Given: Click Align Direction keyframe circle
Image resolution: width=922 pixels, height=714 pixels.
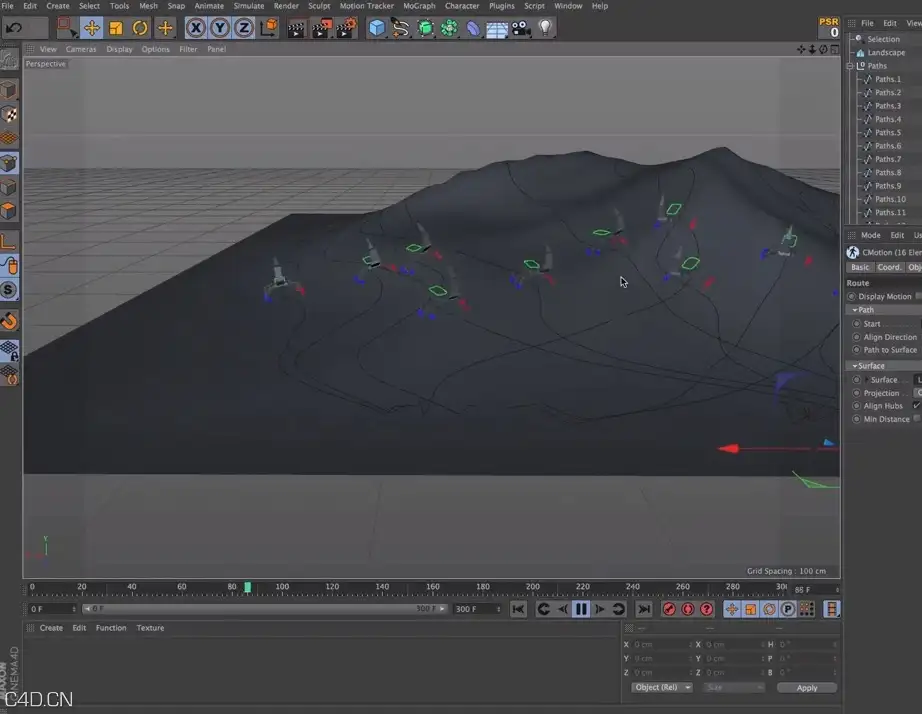Looking at the screenshot, I should click(x=857, y=337).
